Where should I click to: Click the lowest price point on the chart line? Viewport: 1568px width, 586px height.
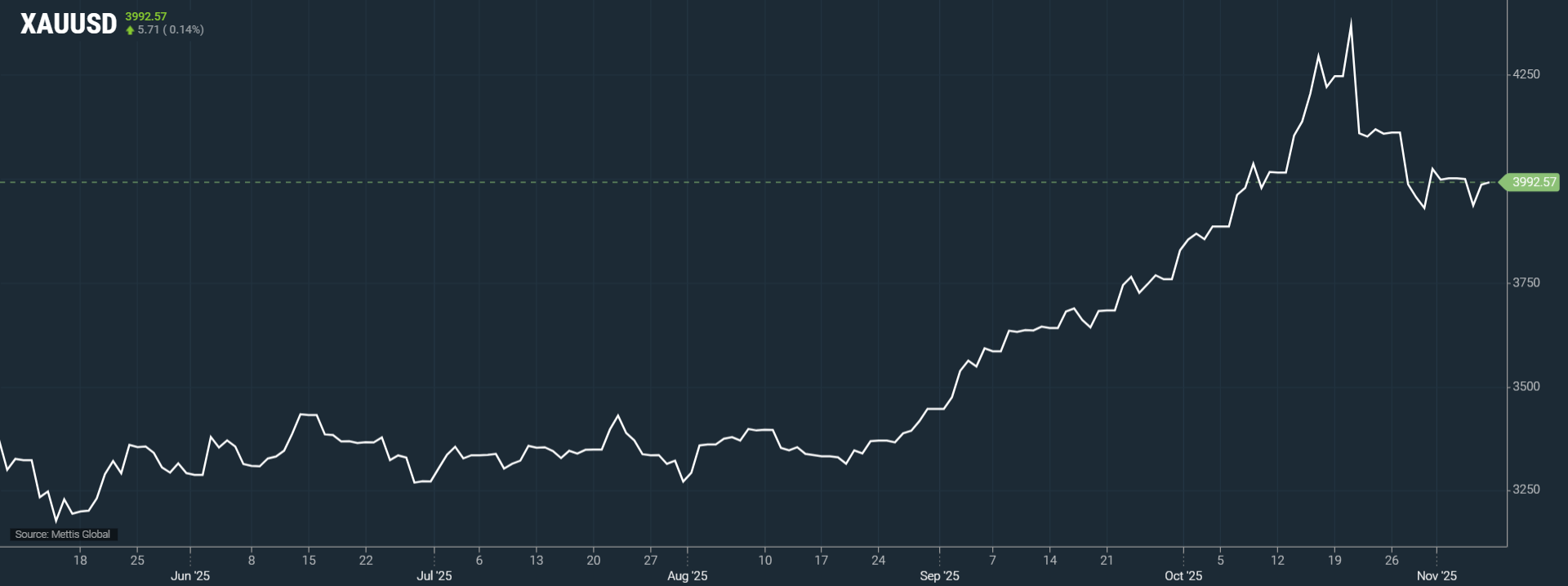(x=56, y=521)
